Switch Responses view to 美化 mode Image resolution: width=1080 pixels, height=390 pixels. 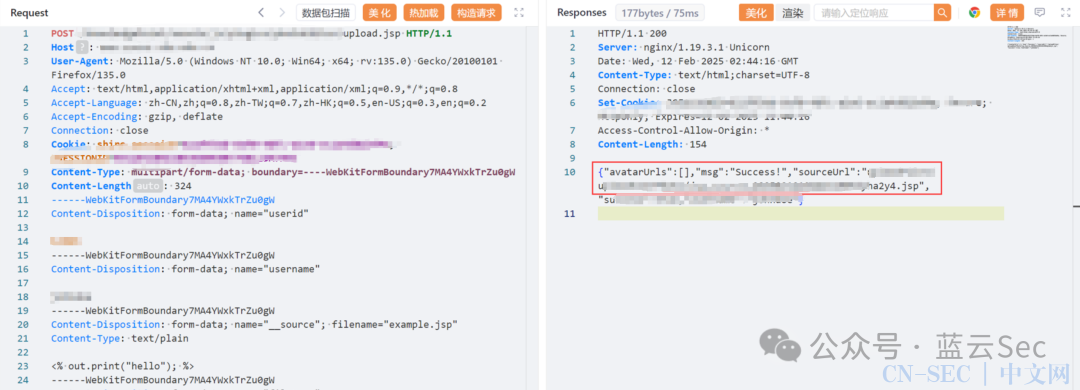[x=757, y=12]
